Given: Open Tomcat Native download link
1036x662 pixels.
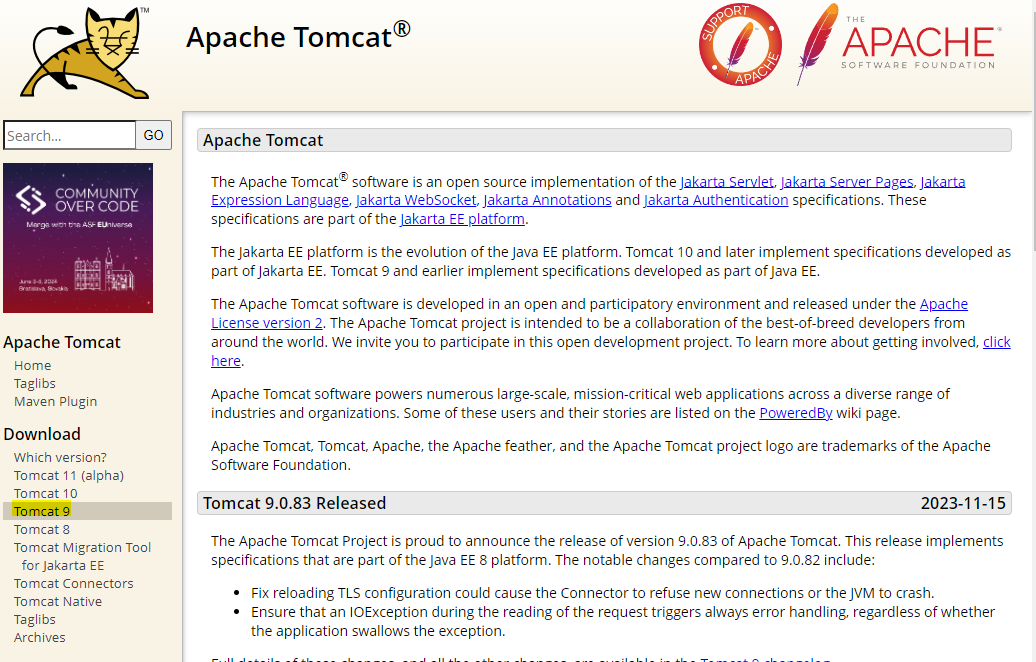Looking at the screenshot, I should (x=58, y=601).
